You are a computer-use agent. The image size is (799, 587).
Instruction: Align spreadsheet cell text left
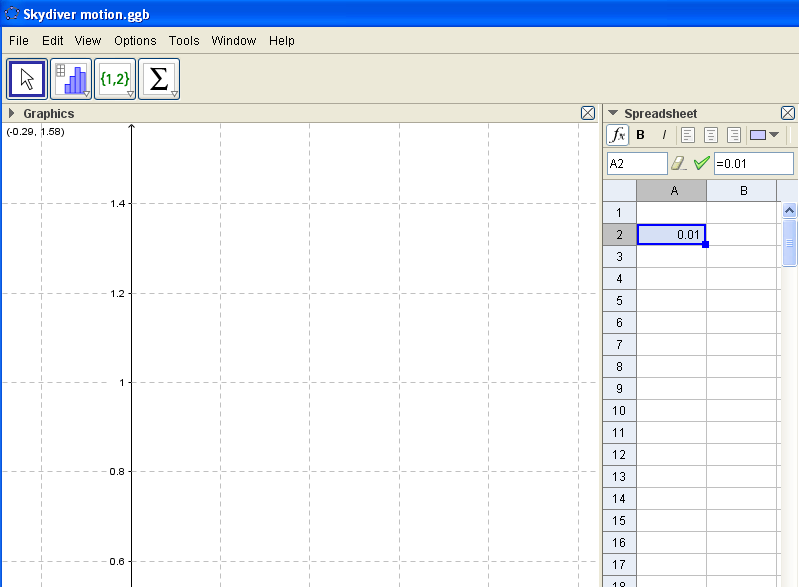pyautogui.click(x=688, y=135)
